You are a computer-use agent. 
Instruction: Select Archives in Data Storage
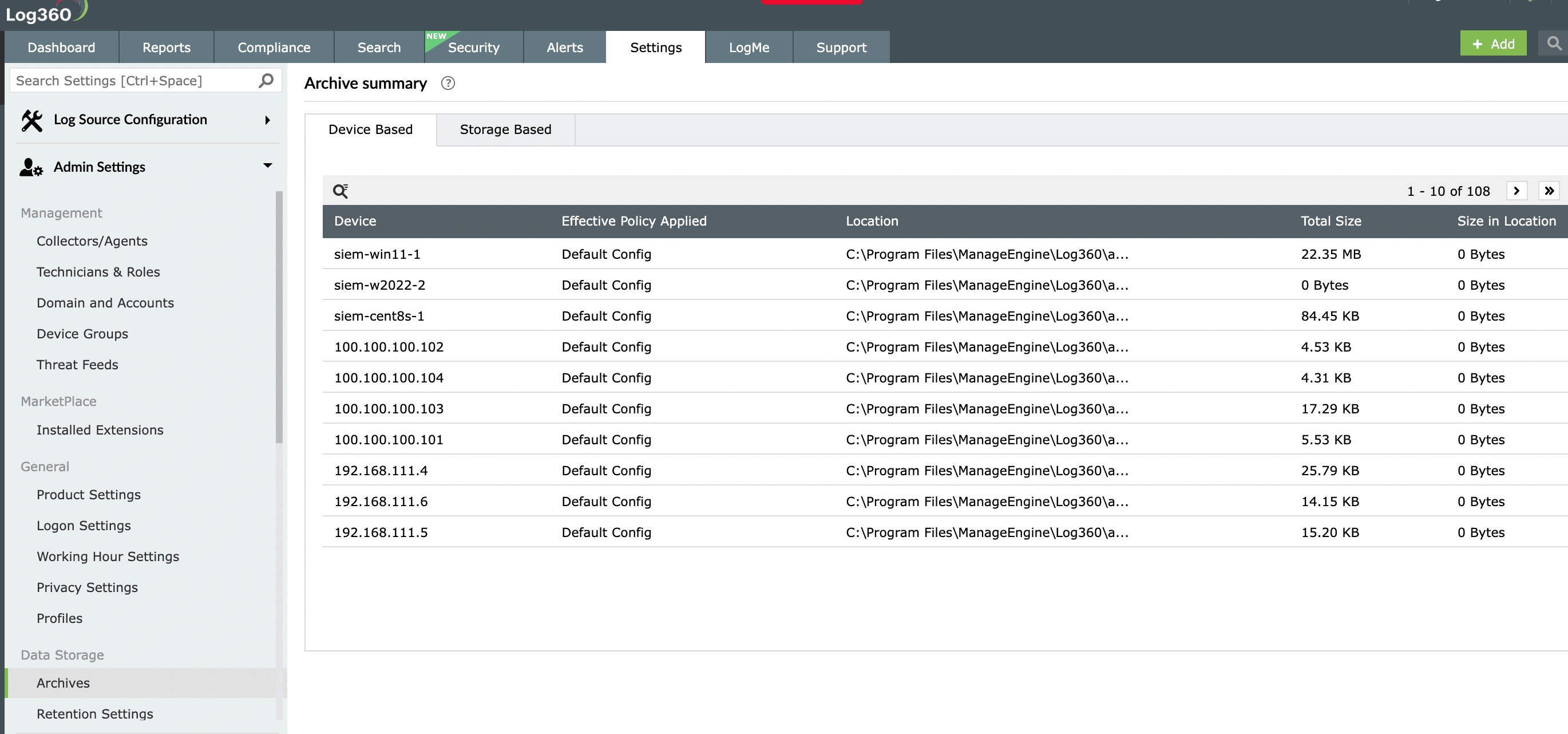click(x=146, y=683)
